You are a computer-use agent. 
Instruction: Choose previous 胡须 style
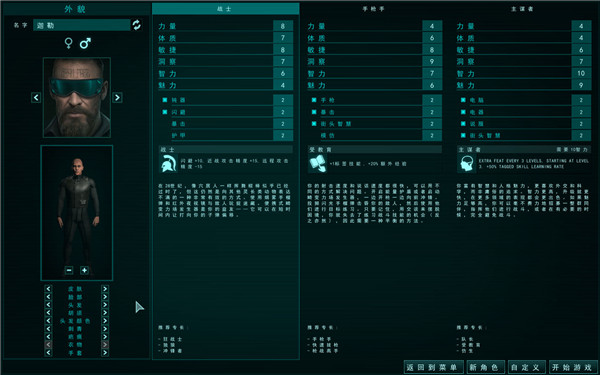tap(48, 313)
